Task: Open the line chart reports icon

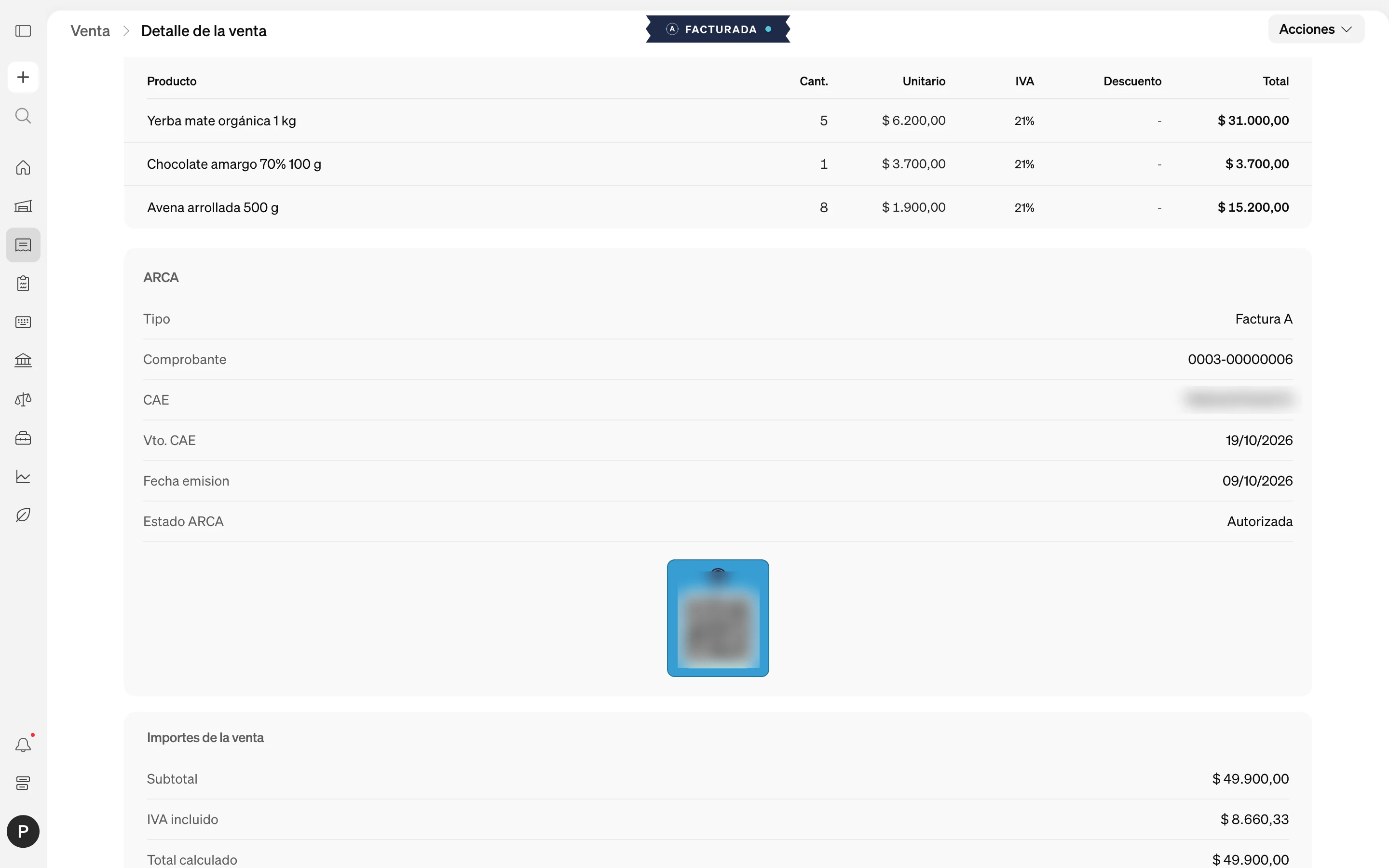Action: click(23, 476)
